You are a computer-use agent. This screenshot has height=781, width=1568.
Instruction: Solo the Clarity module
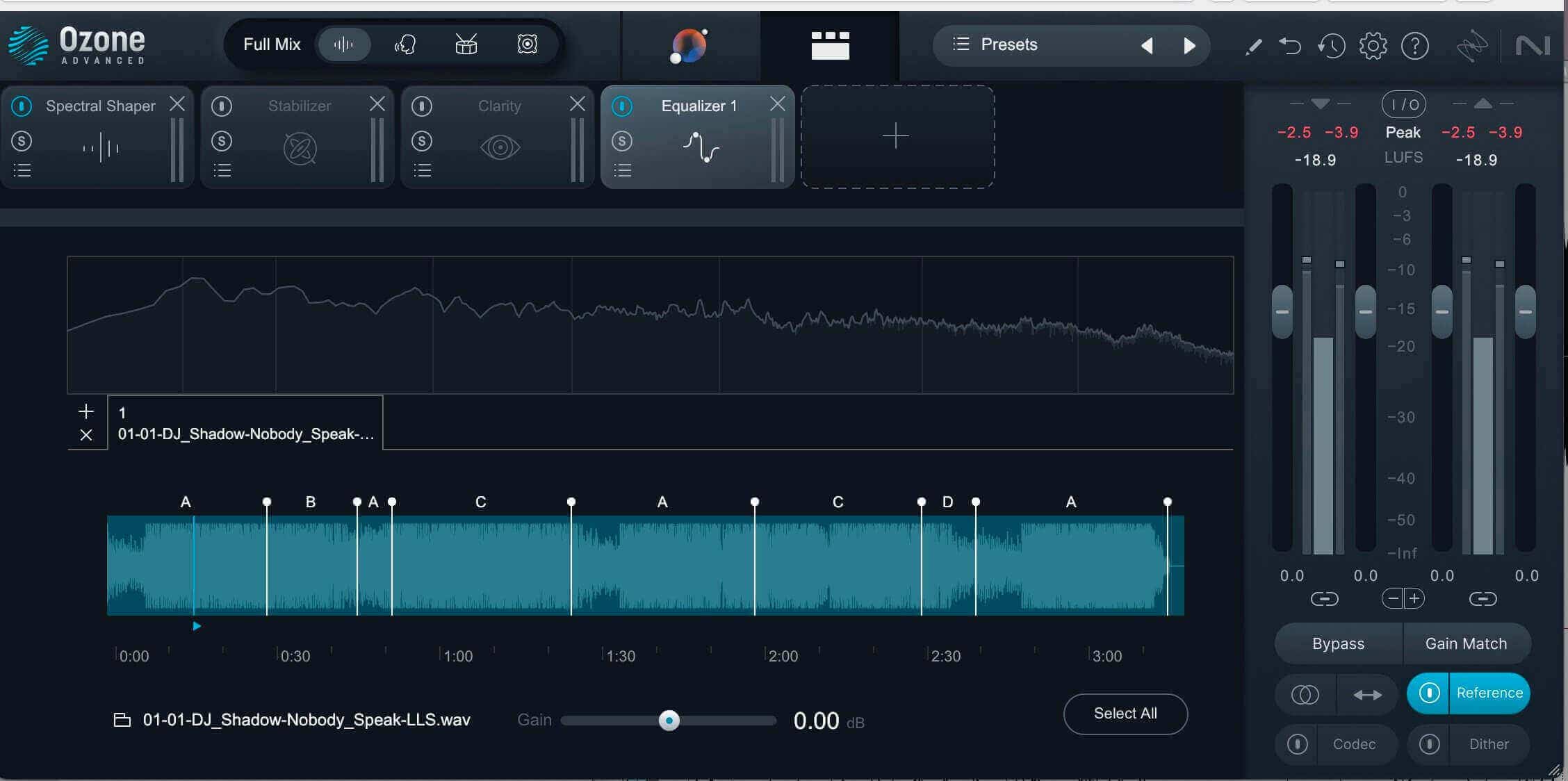coord(422,142)
